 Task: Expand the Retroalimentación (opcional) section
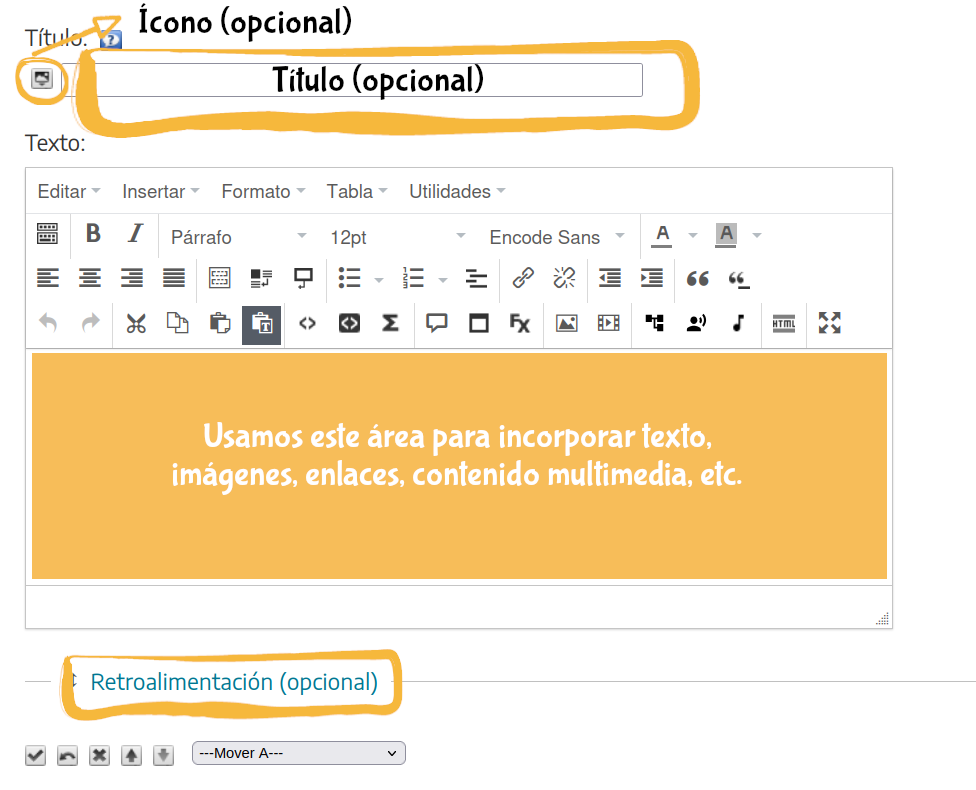pos(234,682)
